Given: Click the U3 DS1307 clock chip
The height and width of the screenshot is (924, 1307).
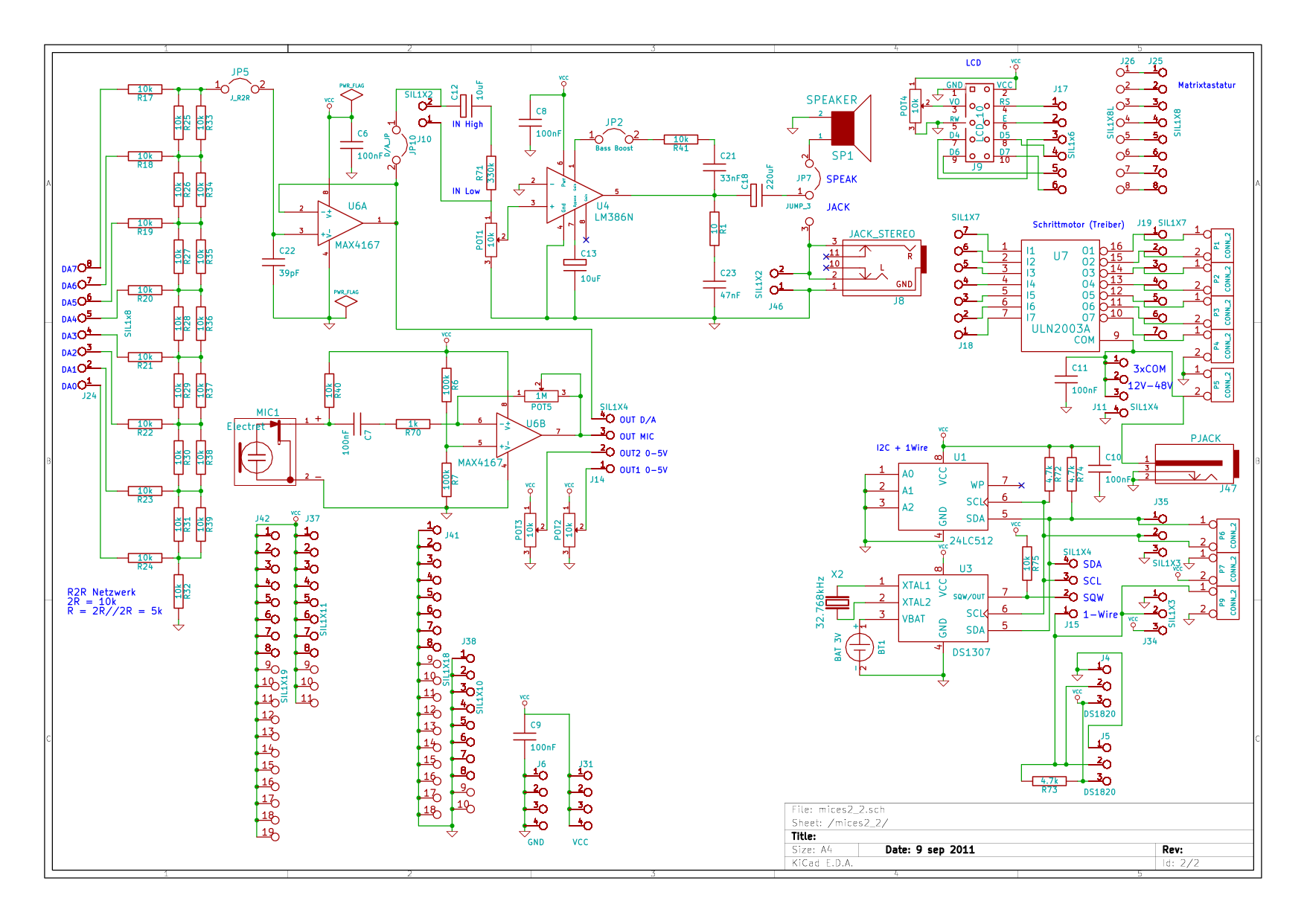Looking at the screenshot, I should pos(943,608).
